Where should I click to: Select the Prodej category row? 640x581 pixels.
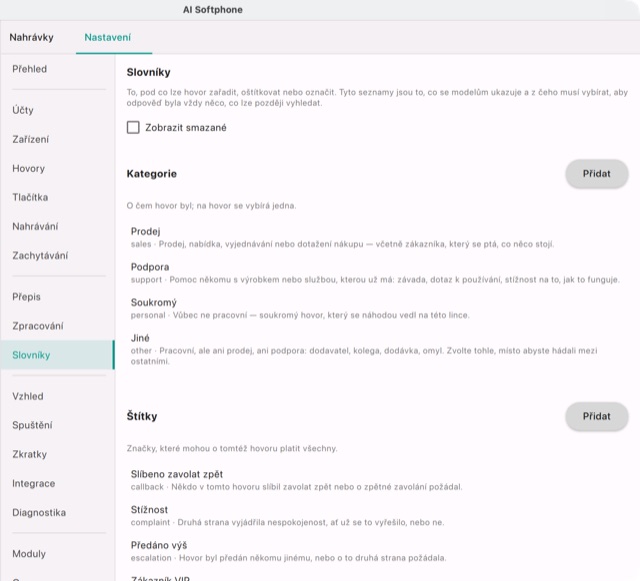(x=378, y=237)
